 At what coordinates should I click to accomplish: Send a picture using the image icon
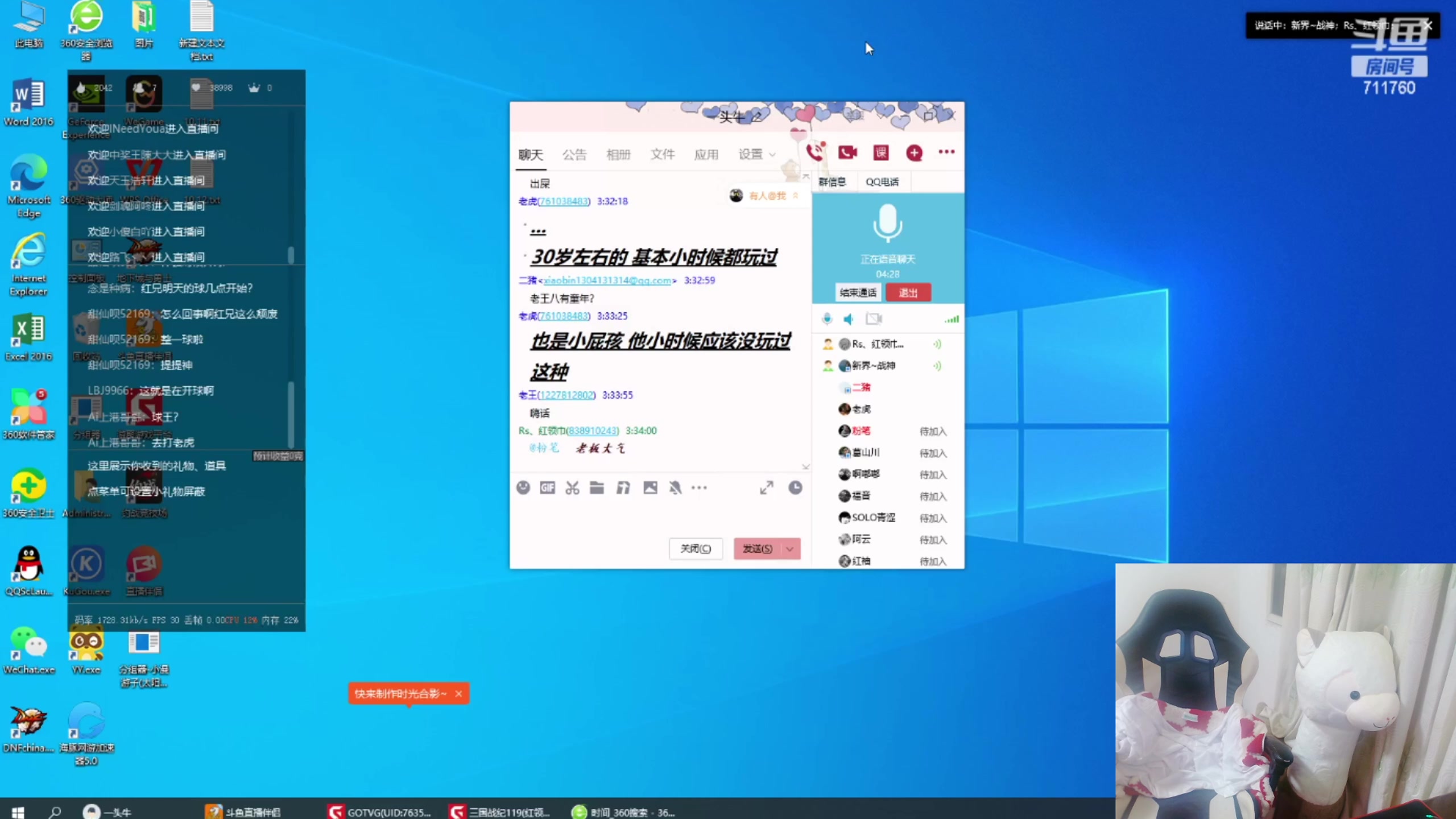pyautogui.click(x=650, y=487)
